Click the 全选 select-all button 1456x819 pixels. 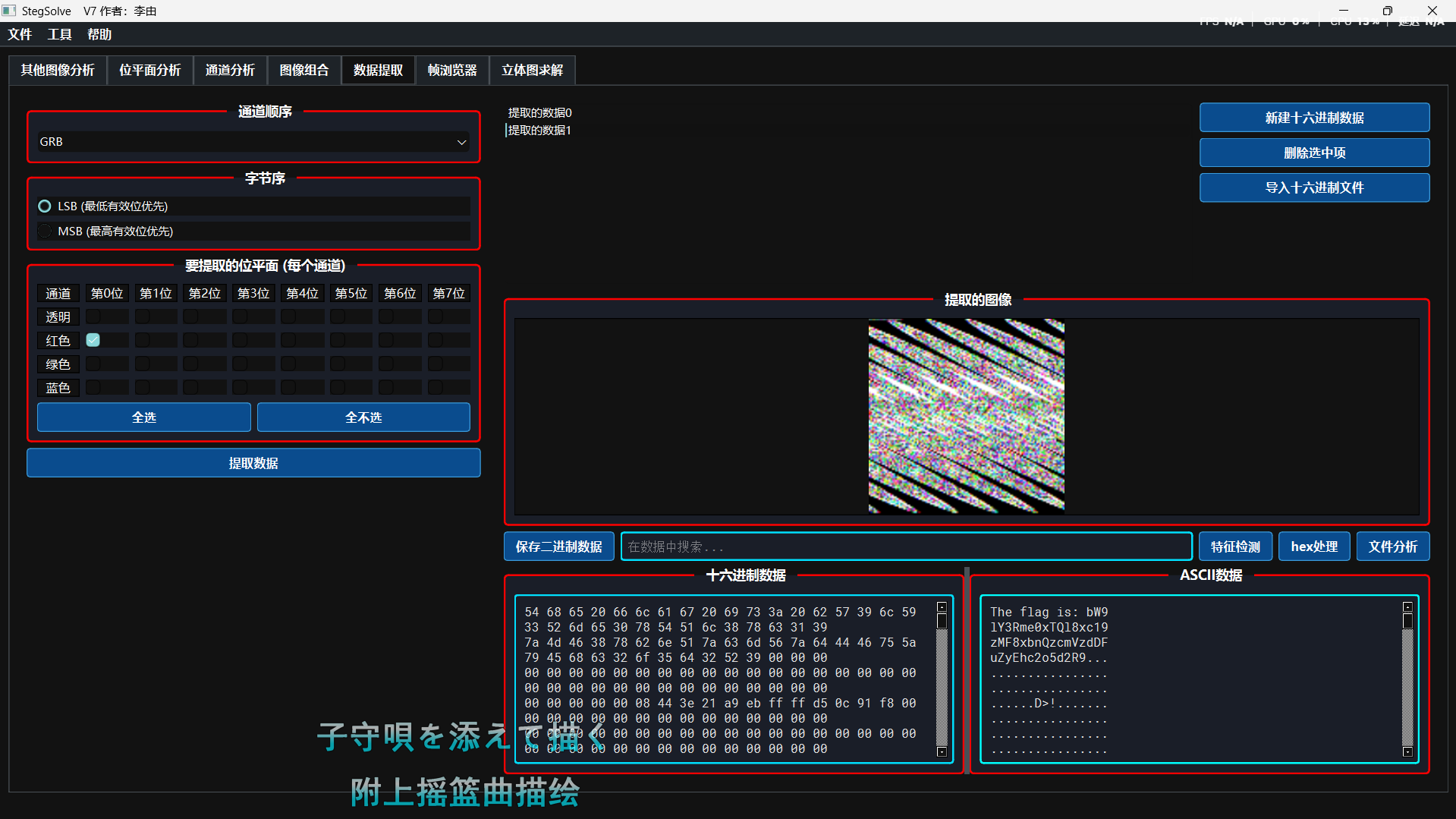click(x=143, y=417)
